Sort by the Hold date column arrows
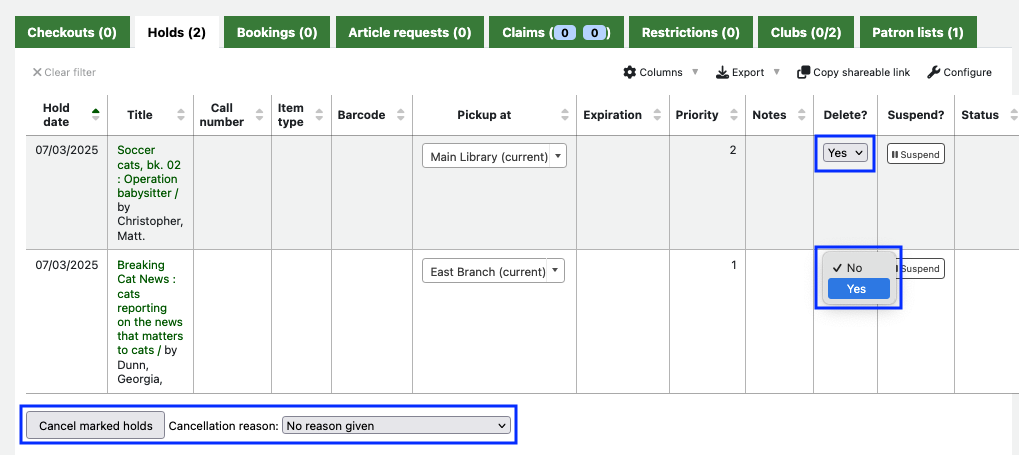Image resolution: width=1019 pixels, height=455 pixels. tap(95, 115)
